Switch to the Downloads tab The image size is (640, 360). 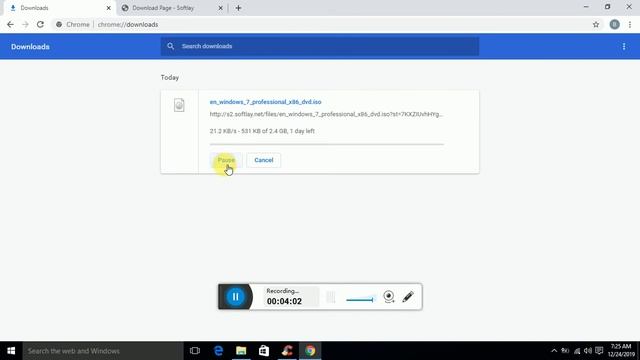click(59, 8)
